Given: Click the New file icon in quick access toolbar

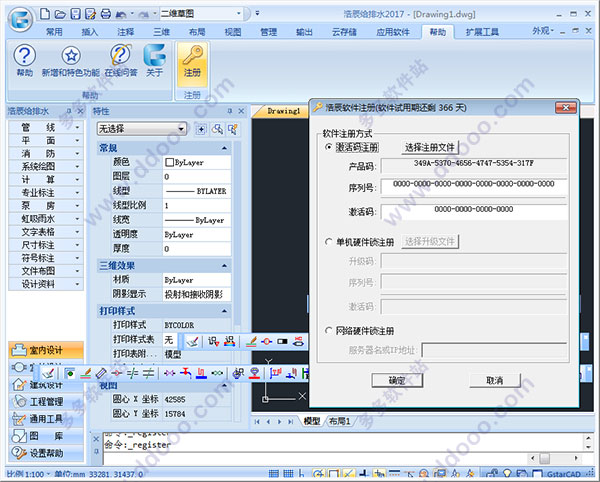Looking at the screenshot, I should click(45, 14).
